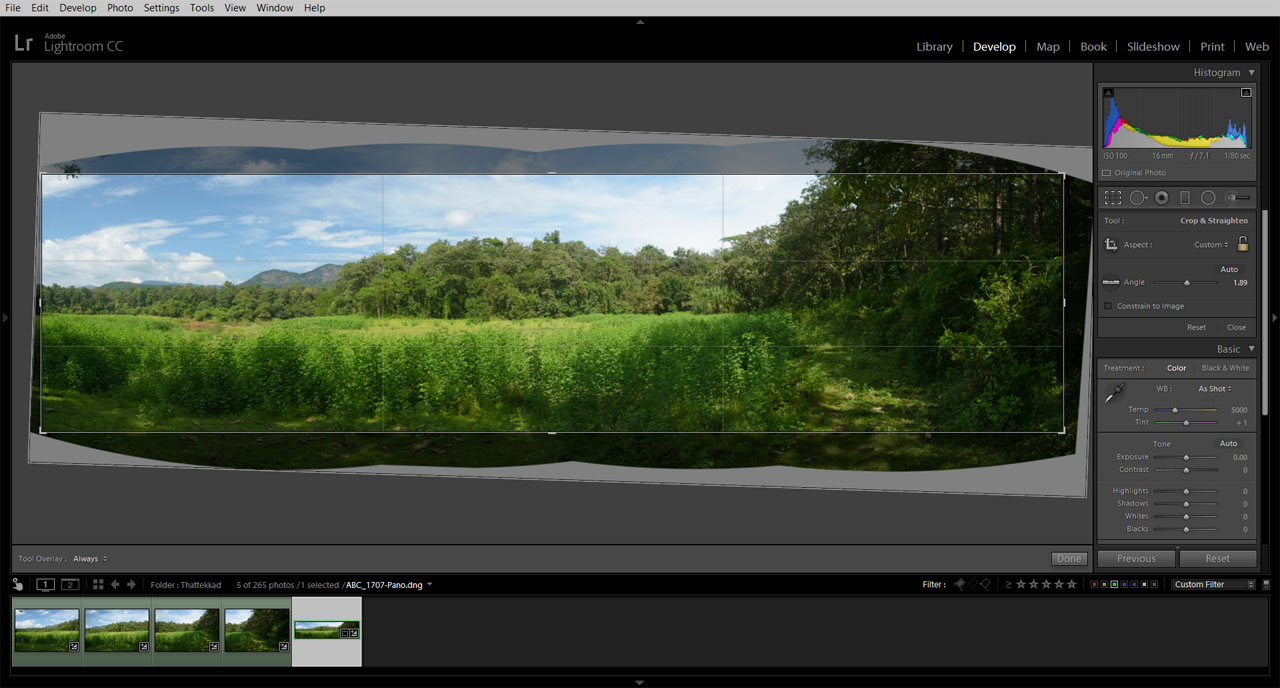Open the Aspect Custom dropdown
Screen dimensions: 1280x688
[1211, 244]
